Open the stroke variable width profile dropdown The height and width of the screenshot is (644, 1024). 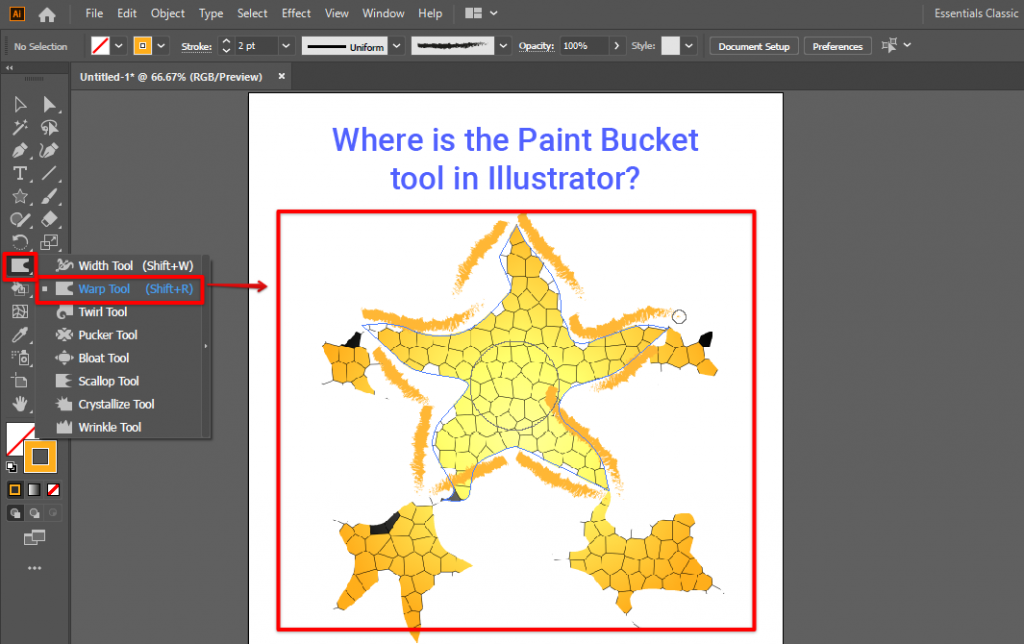[395, 46]
